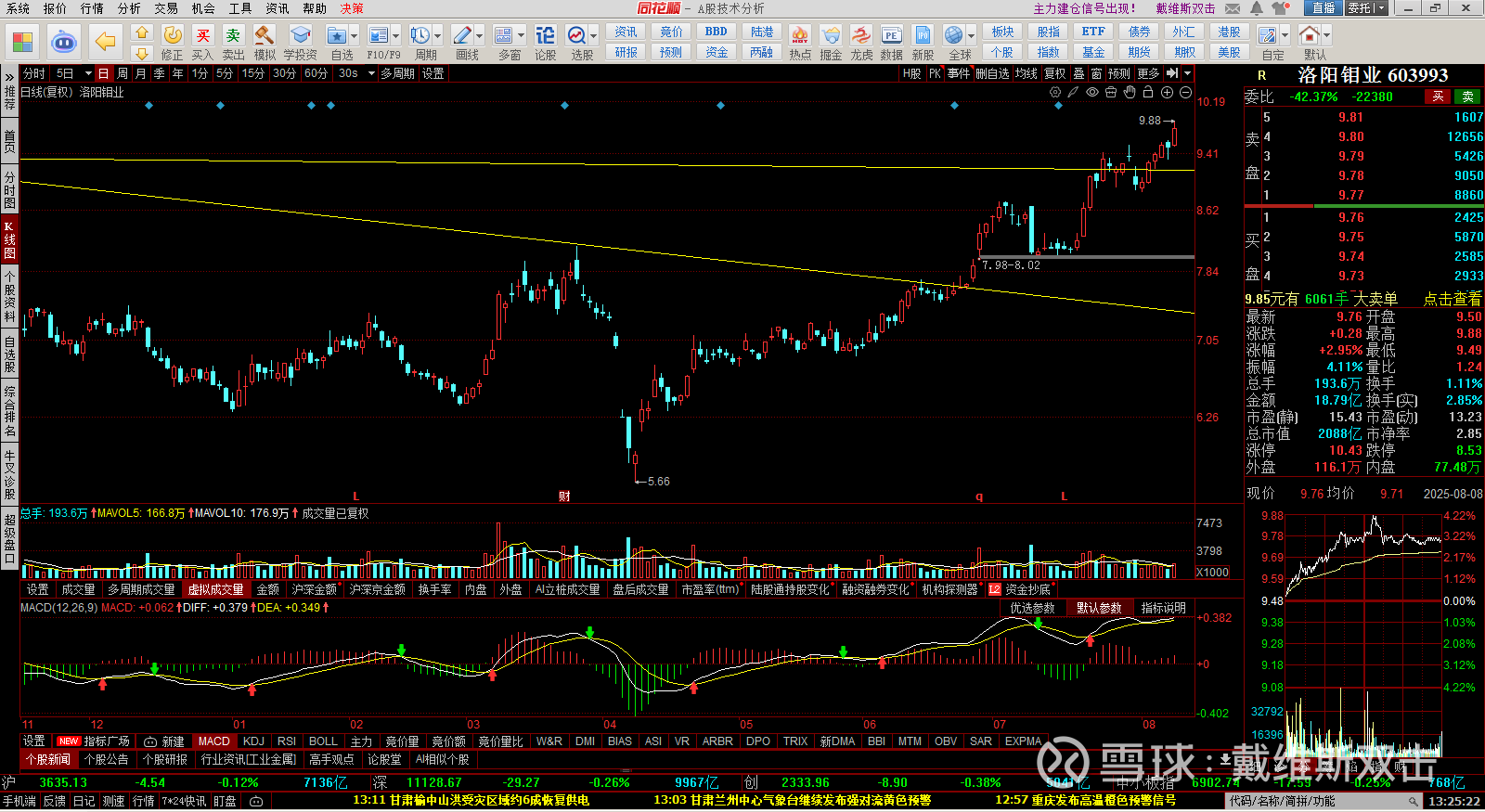
Task: Toggle 删自选 to remove from watchlist
Action: tap(992, 73)
